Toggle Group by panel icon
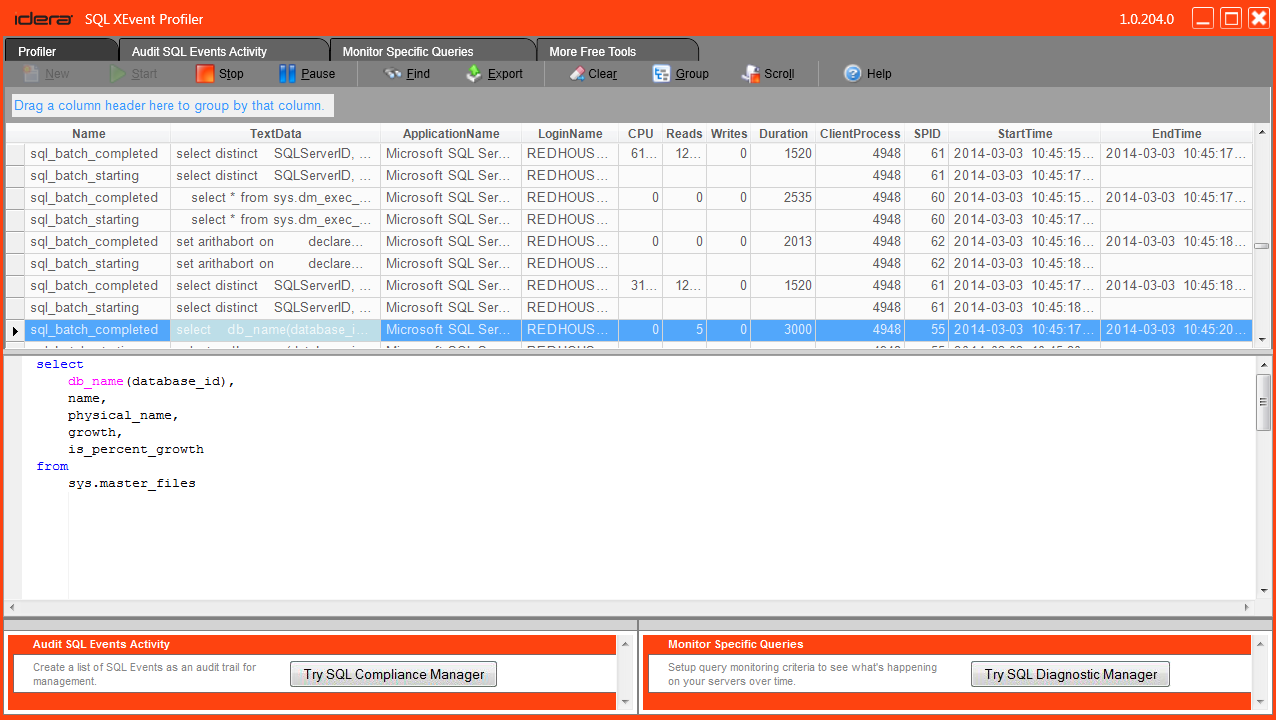Image resolution: width=1276 pixels, height=720 pixels. [661, 74]
